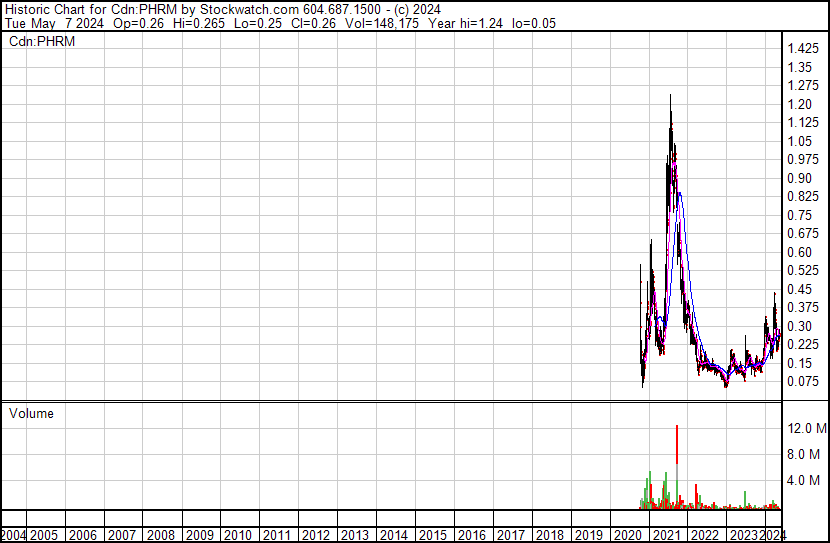Click the 1.425 price axis label
This screenshot has height=543, width=830.
(x=803, y=49)
